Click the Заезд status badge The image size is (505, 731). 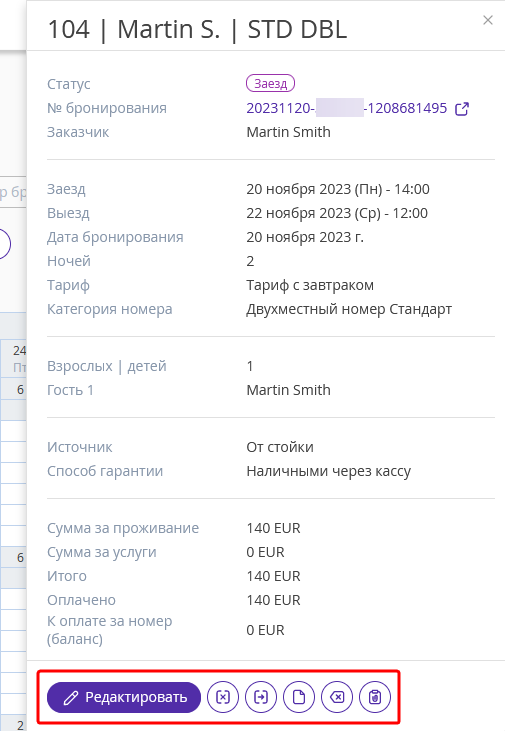pyautogui.click(x=270, y=83)
